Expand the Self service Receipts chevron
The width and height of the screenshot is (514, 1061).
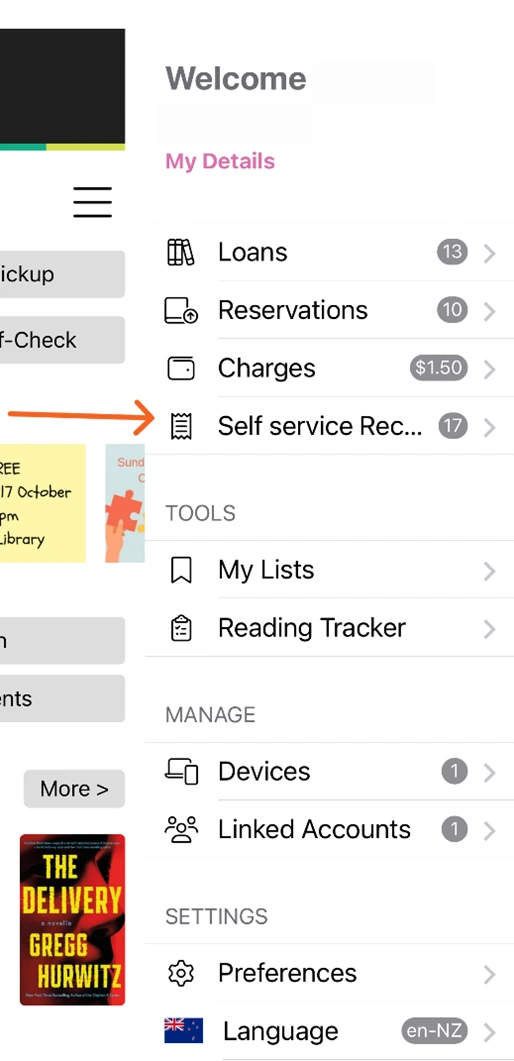click(490, 428)
